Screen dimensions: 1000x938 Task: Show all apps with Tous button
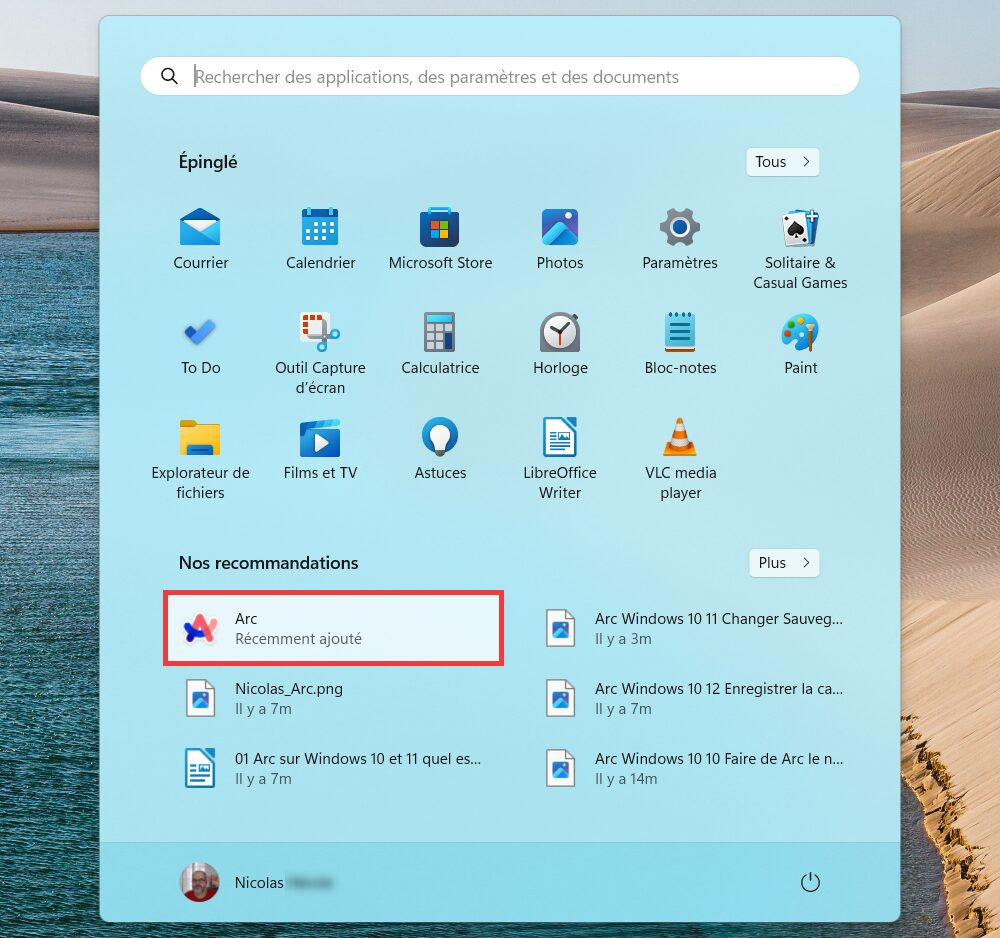pyautogui.click(x=783, y=162)
